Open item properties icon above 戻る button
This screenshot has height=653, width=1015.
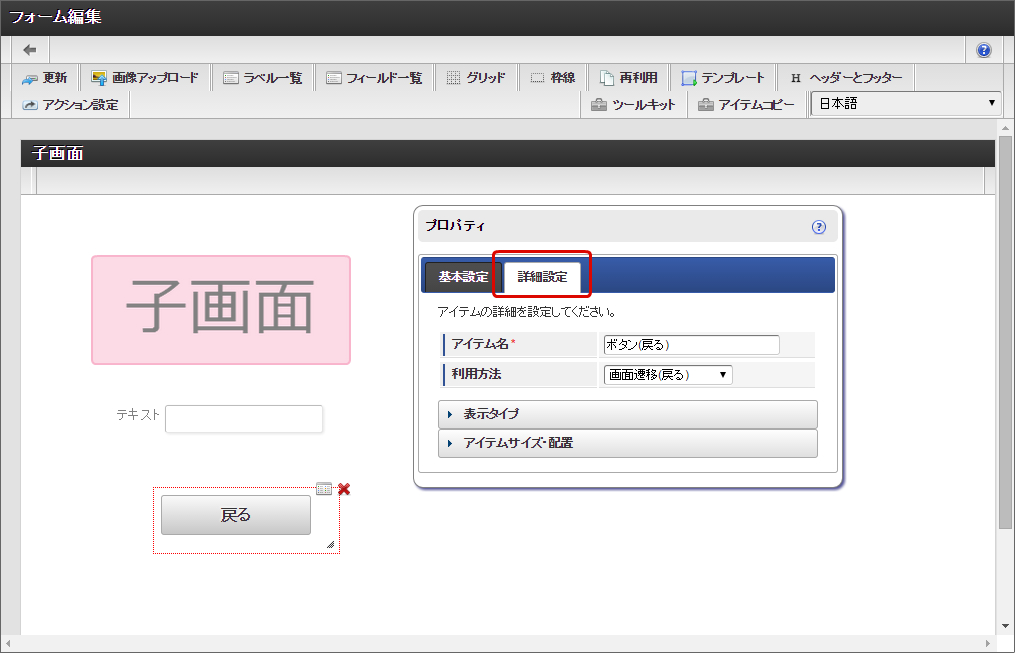324,489
